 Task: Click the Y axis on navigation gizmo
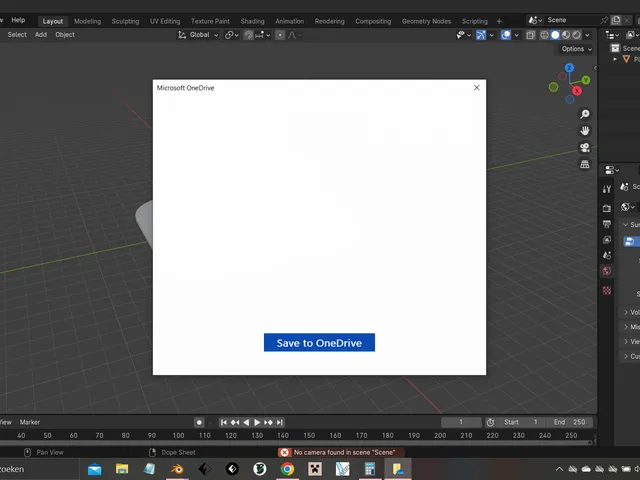(x=586, y=80)
